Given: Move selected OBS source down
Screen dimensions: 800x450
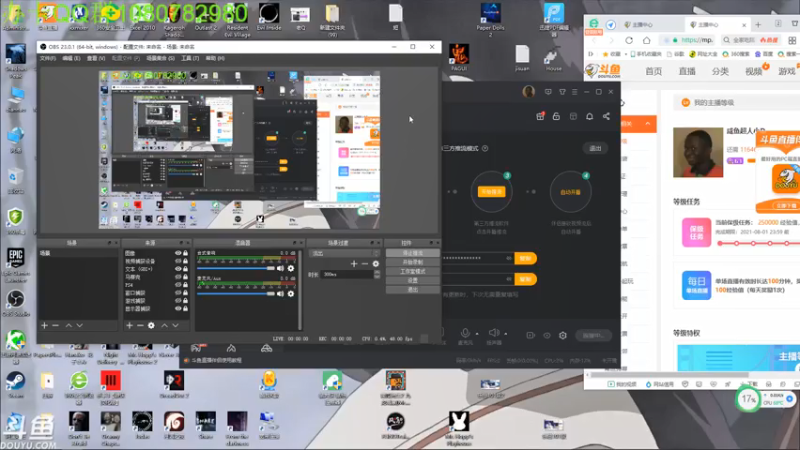Looking at the screenshot, I should tap(176, 326).
